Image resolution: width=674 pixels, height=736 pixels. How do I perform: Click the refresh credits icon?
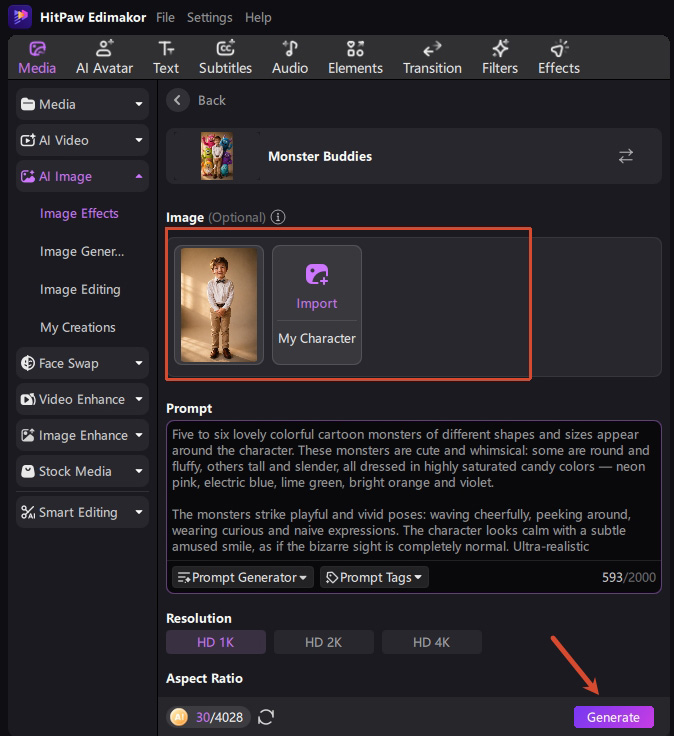pyautogui.click(x=266, y=717)
